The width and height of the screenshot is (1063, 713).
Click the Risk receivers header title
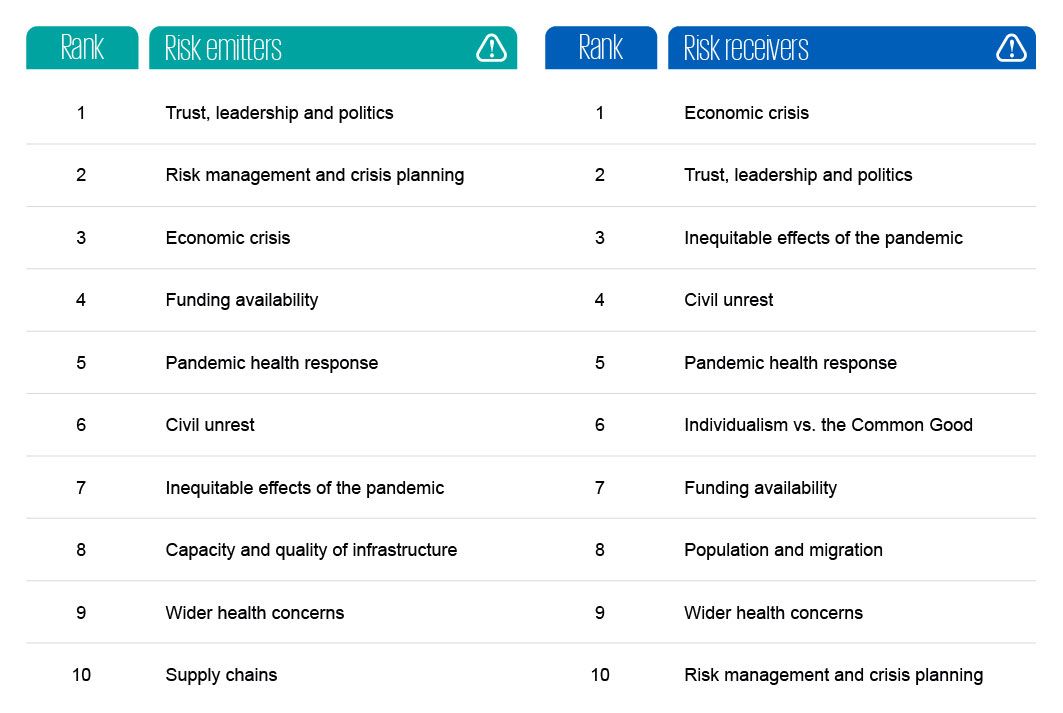click(x=746, y=48)
